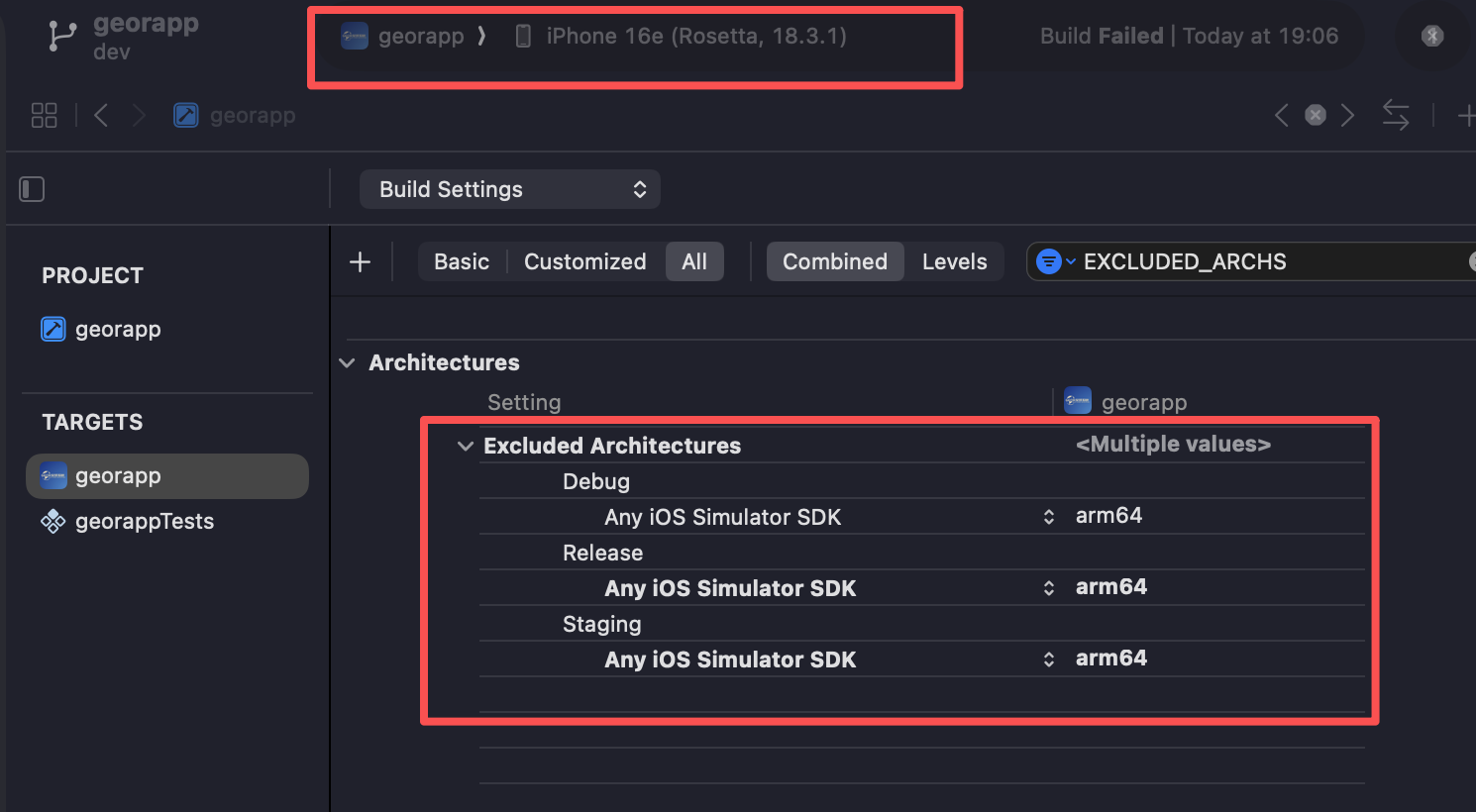
Task: Go back with the navigation arrow
Action: pos(101,116)
